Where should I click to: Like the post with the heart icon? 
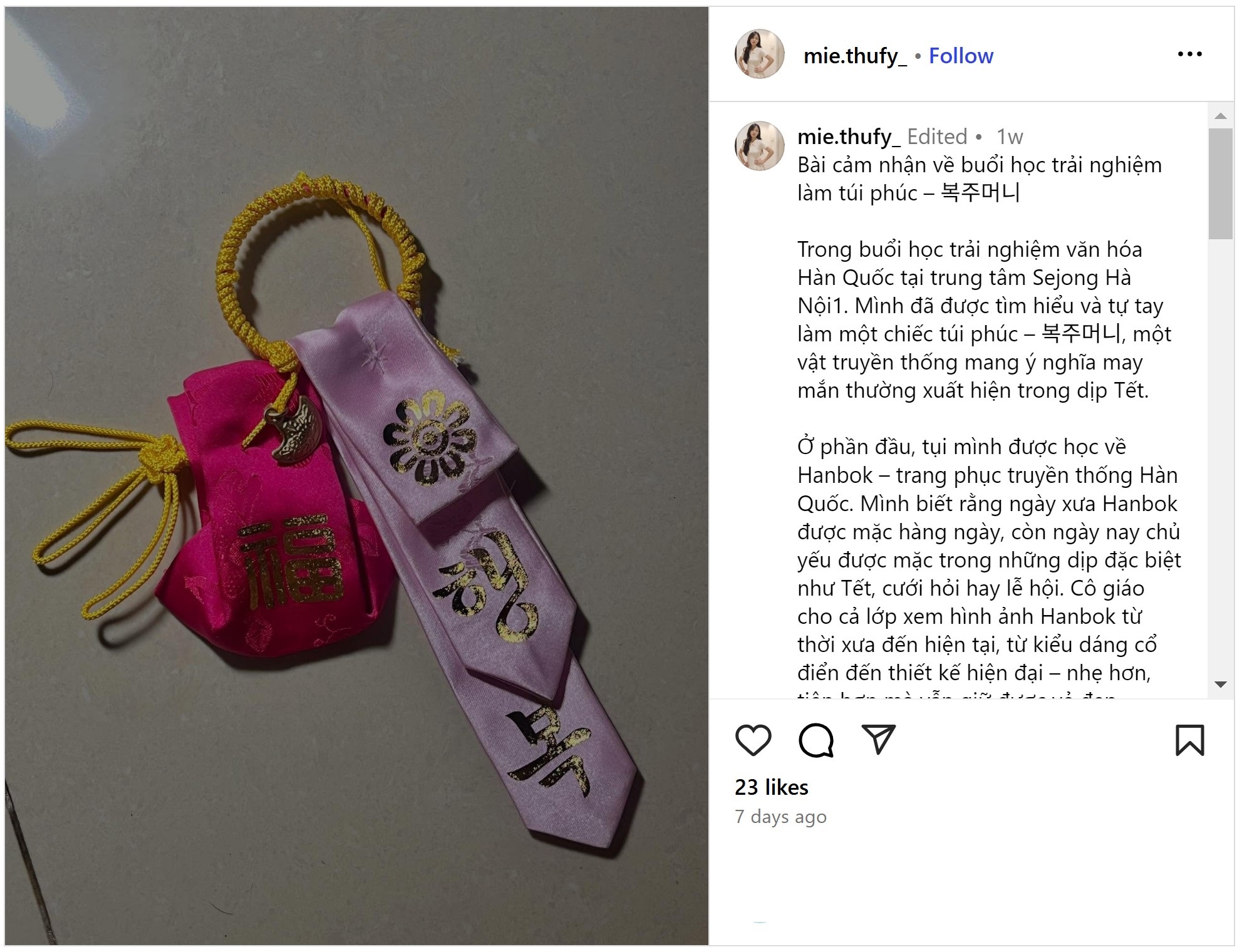752,740
